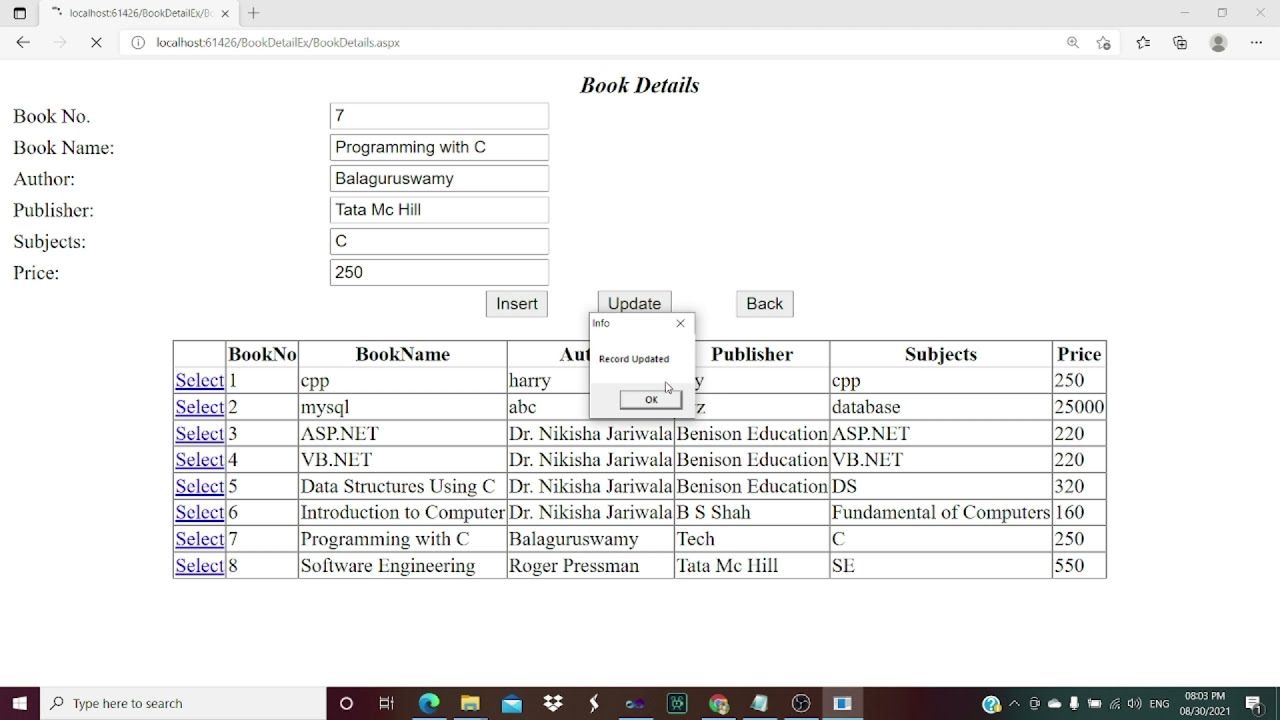Open File Explorer from the taskbar
The height and width of the screenshot is (720, 1280).
(470, 703)
